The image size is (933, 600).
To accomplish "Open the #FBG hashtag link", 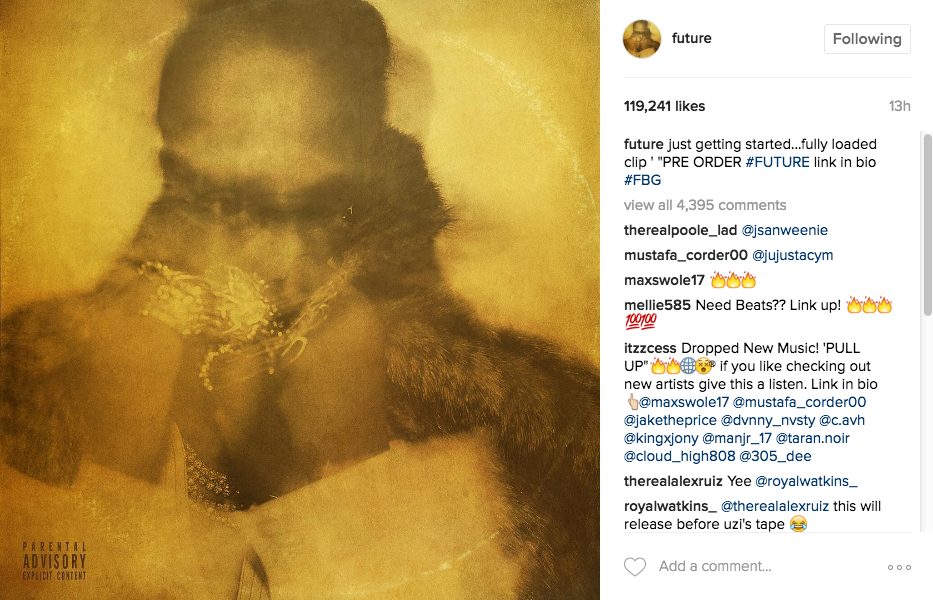I will 642,180.
